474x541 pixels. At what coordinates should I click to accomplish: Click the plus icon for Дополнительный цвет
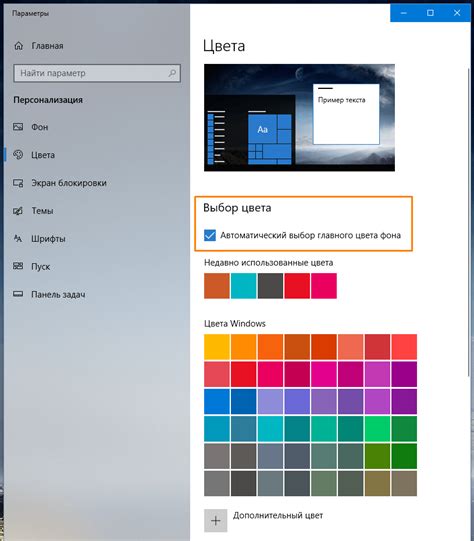tap(216, 520)
